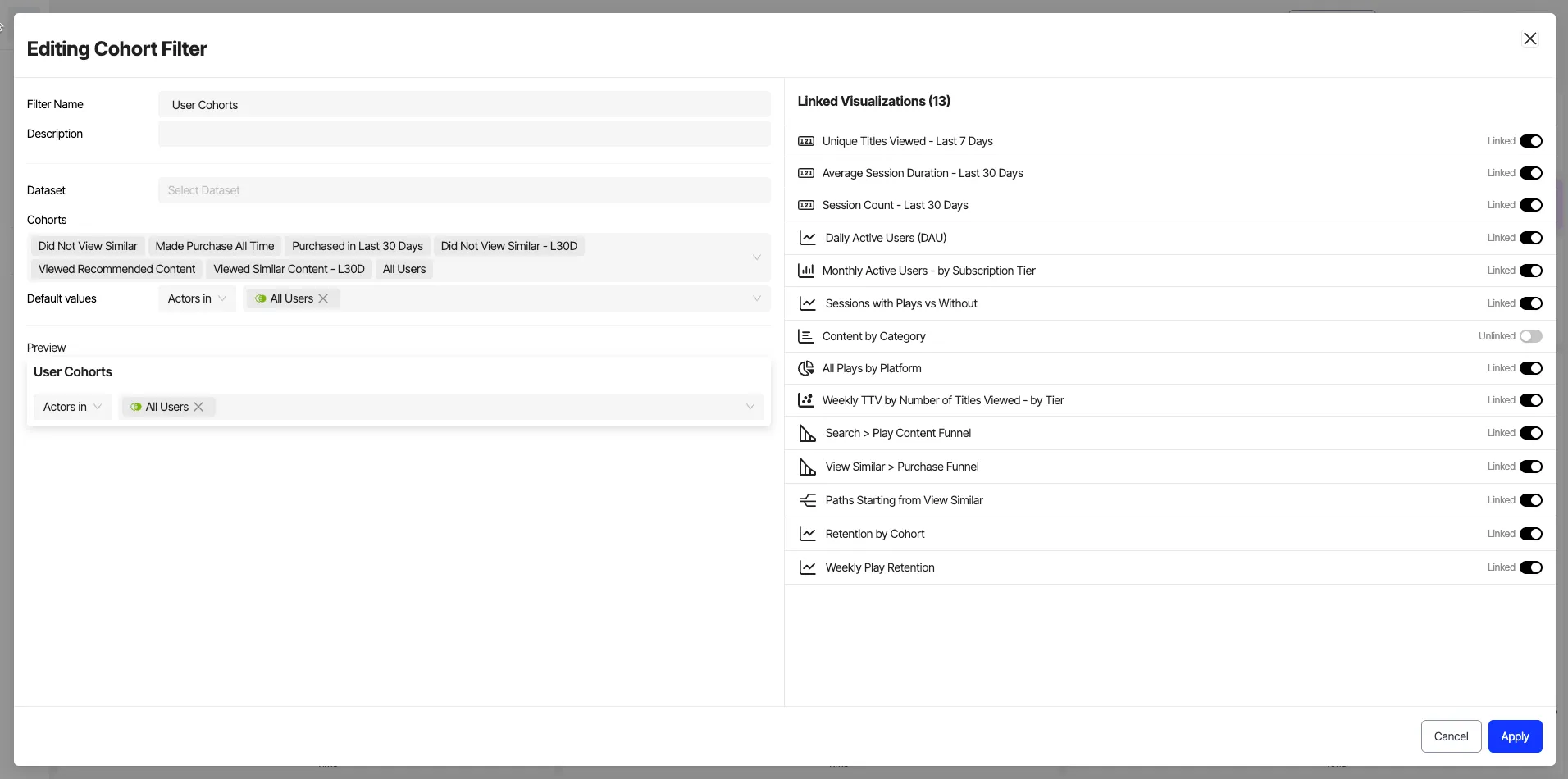Screen dimensions: 1568x779
Task: Click Daily Active Users (DAU) row label
Action: click(886, 238)
